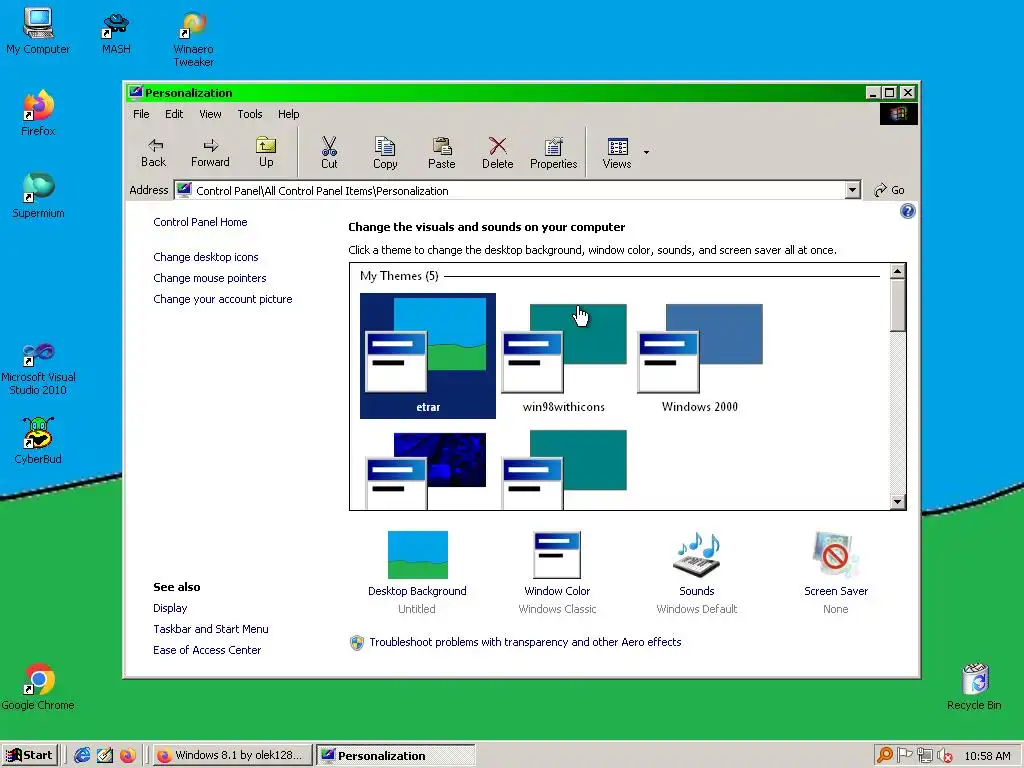Click the magnifier tray icon
The height and width of the screenshot is (768, 1024).
pos(884,756)
